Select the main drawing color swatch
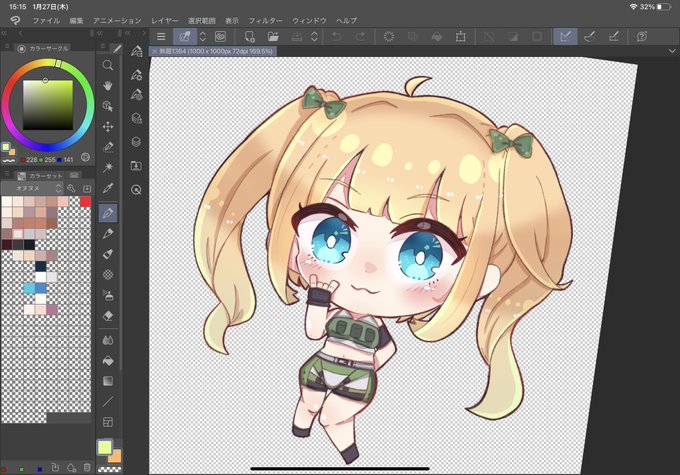The width and height of the screenshot is (680, 475). [x=105, y=448]
